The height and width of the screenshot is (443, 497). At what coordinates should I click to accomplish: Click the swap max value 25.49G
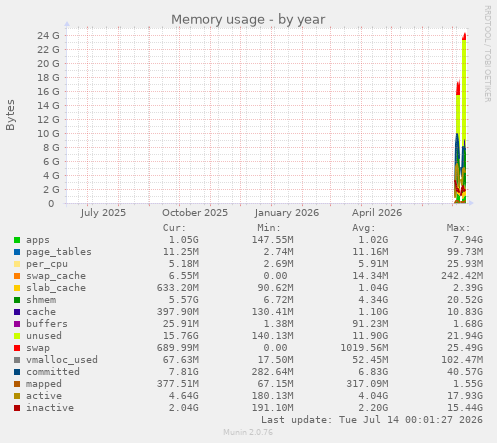tap(465, 348)
